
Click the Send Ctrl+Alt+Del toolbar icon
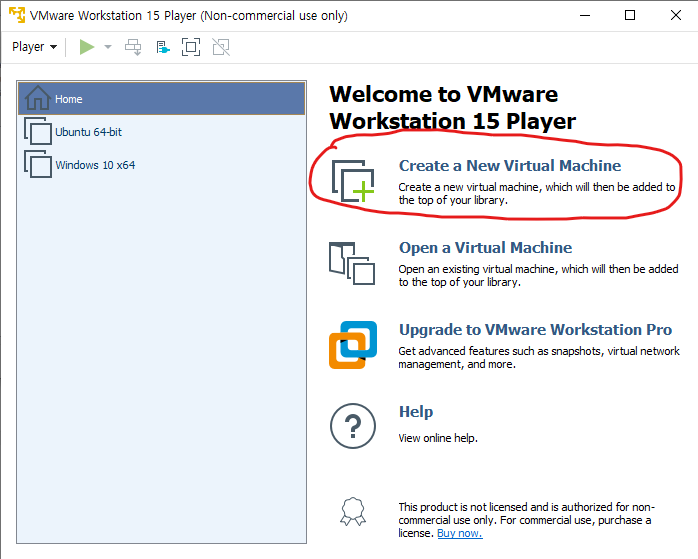tap(133, 47)
